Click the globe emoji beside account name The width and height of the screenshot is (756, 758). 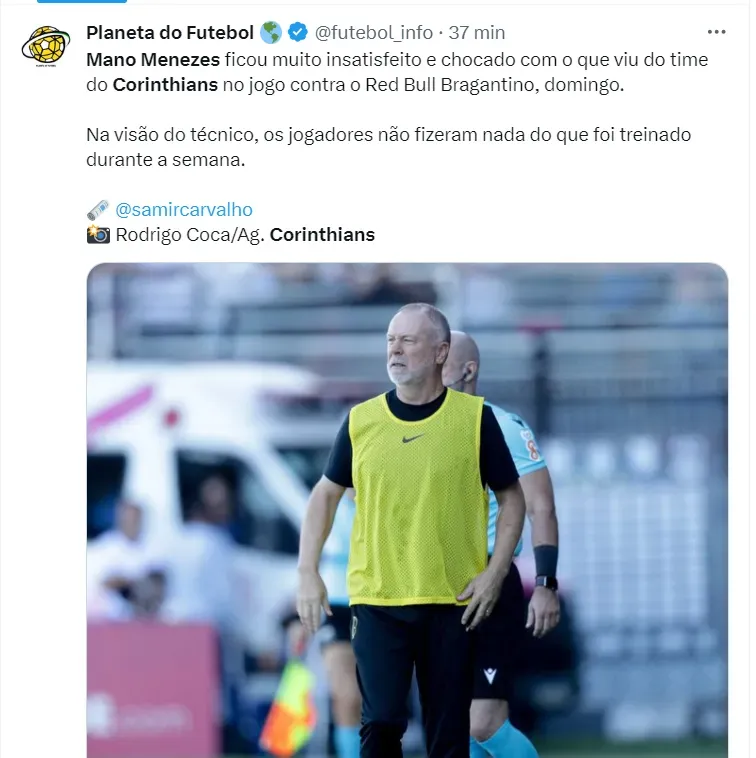tap(271, 33)
